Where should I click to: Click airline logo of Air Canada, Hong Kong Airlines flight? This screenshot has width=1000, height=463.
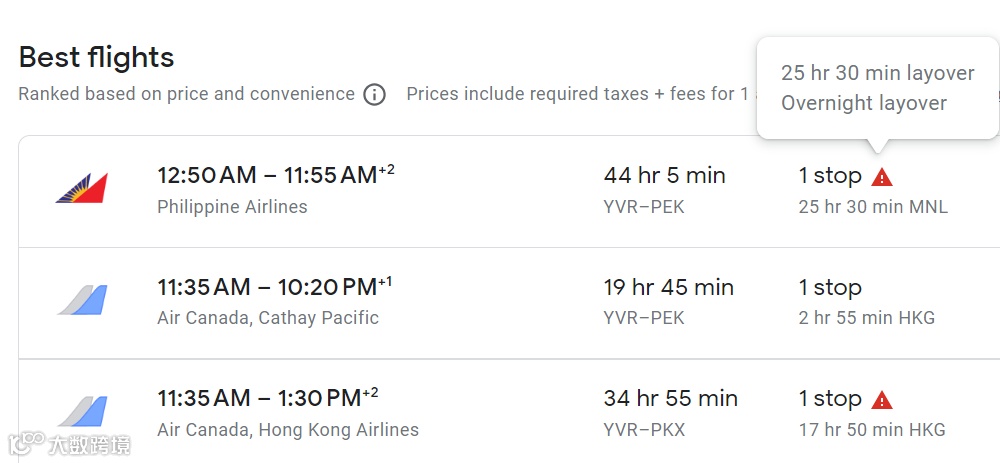81,411
